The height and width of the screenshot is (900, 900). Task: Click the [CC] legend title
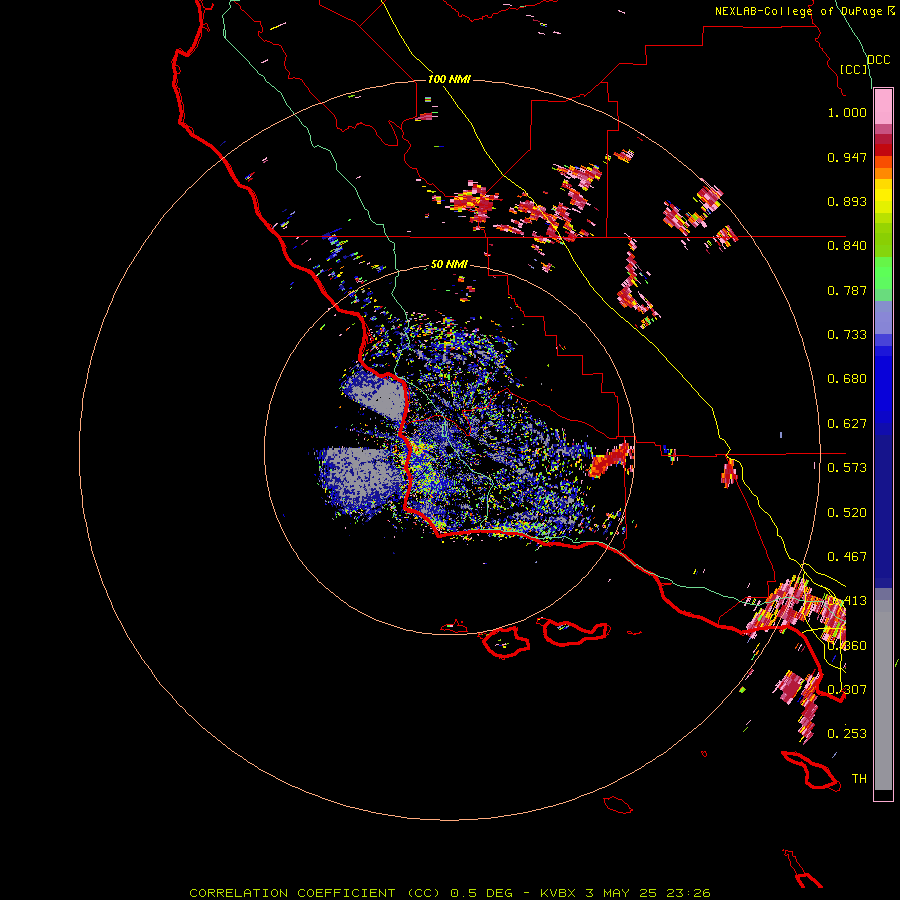coord(854,69)
